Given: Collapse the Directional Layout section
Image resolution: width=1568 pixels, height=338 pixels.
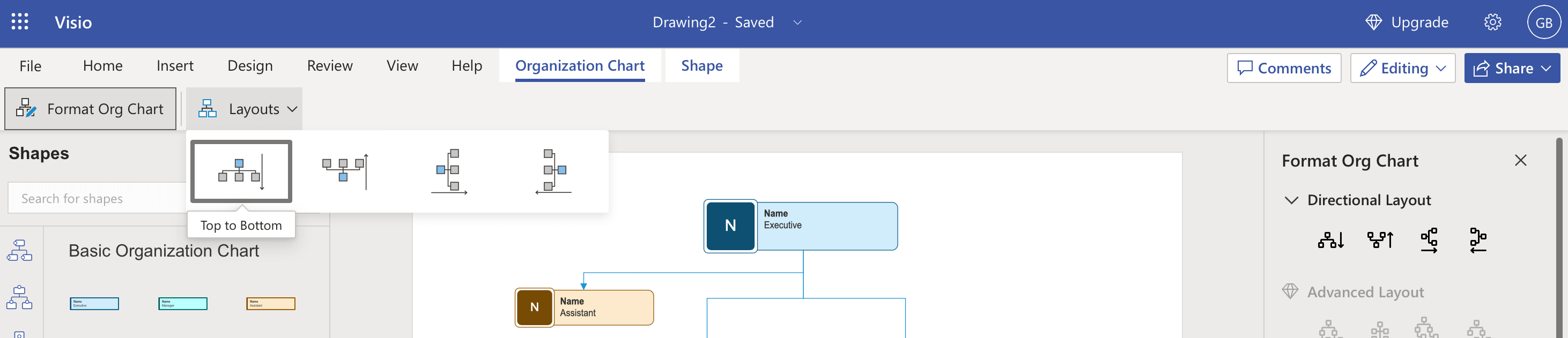Looking at the screenshot, I should tap(1291, 200).
